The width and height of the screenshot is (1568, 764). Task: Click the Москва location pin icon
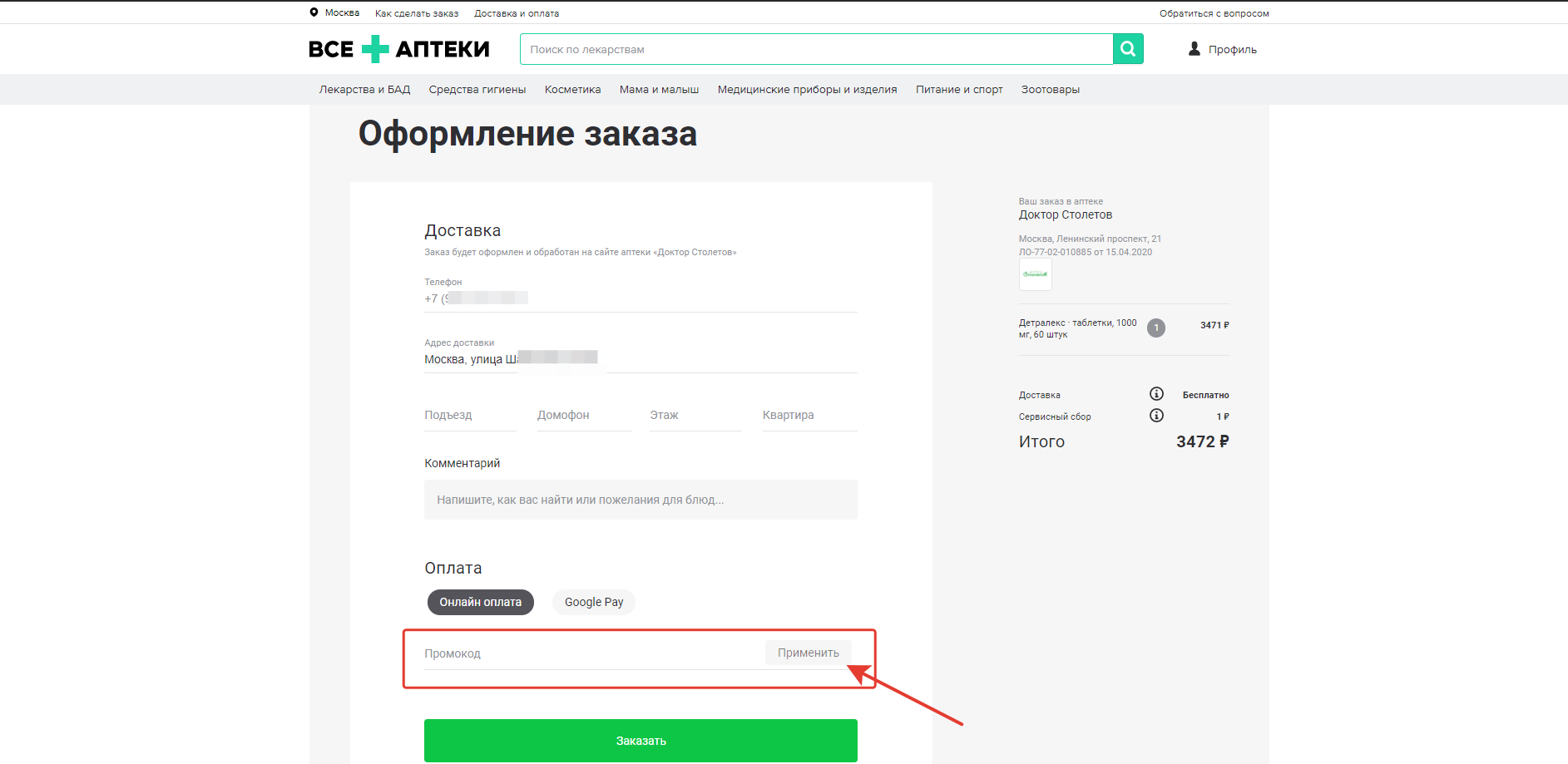(x=314, y=12)
